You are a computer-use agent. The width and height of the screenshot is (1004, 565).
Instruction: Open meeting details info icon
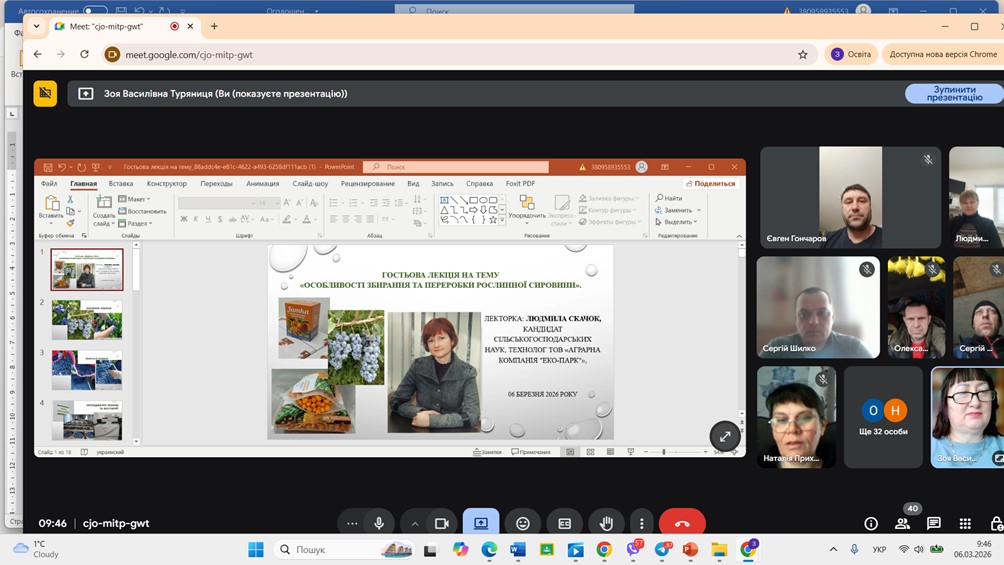tap(871, 523)
